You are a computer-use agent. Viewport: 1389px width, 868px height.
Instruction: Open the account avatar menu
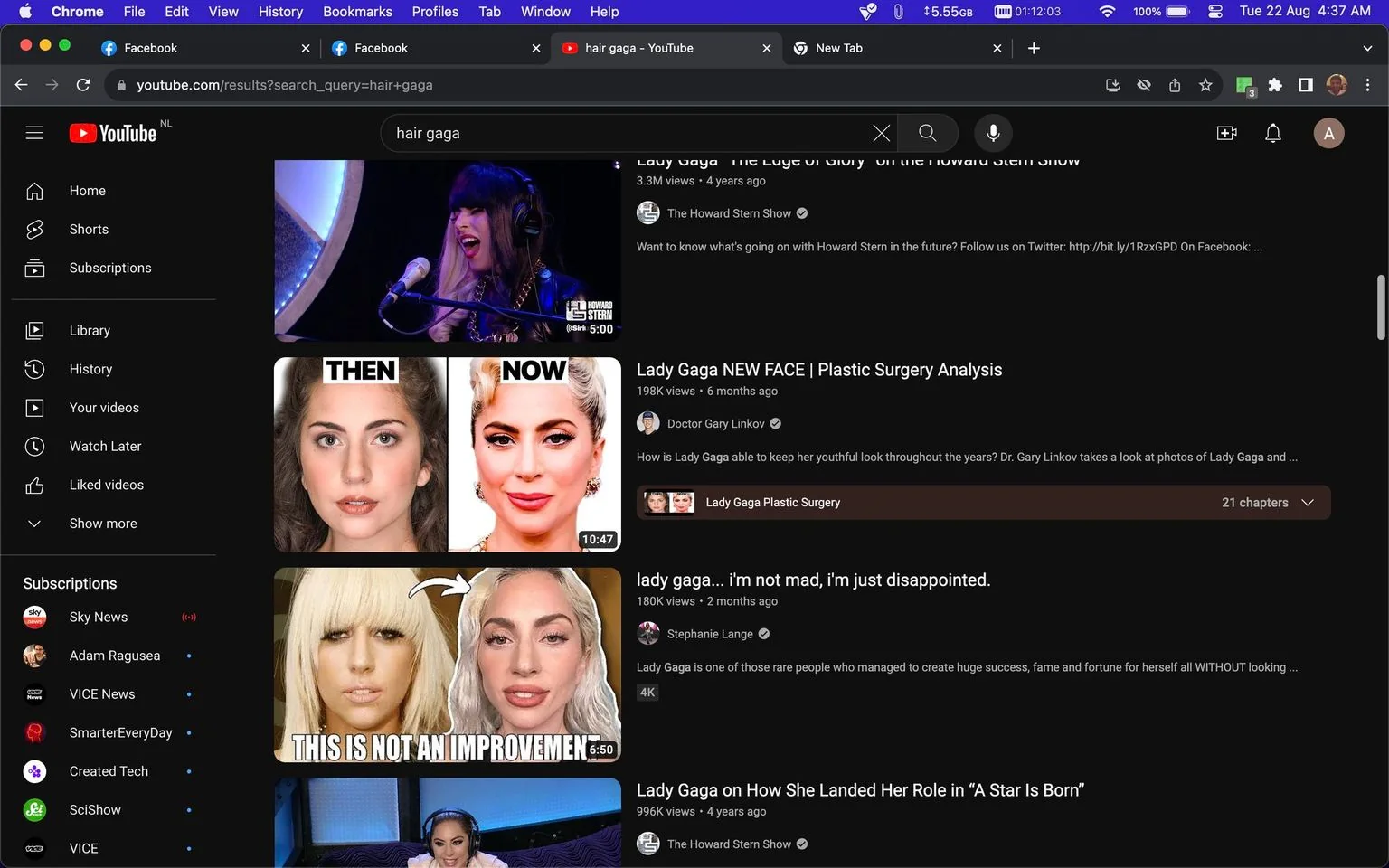coord(1328,133)
